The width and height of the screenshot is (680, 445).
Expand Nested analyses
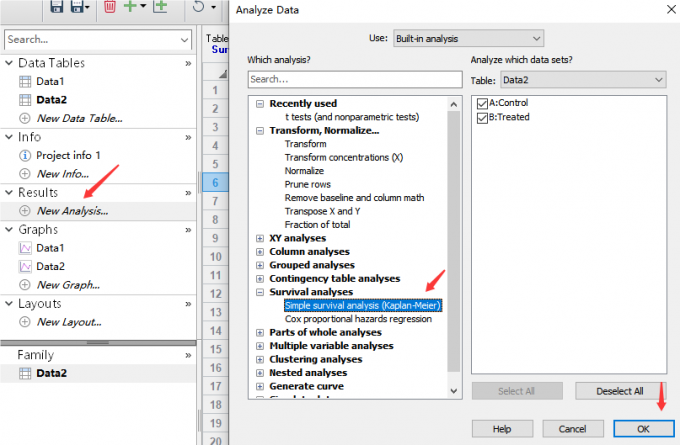click(260, 373)
